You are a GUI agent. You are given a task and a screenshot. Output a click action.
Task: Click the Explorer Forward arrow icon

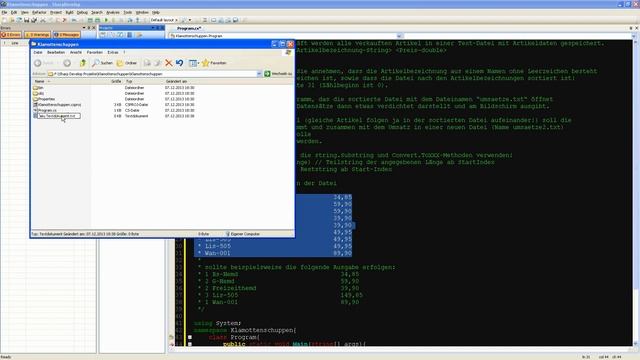(x=67, y=63)
